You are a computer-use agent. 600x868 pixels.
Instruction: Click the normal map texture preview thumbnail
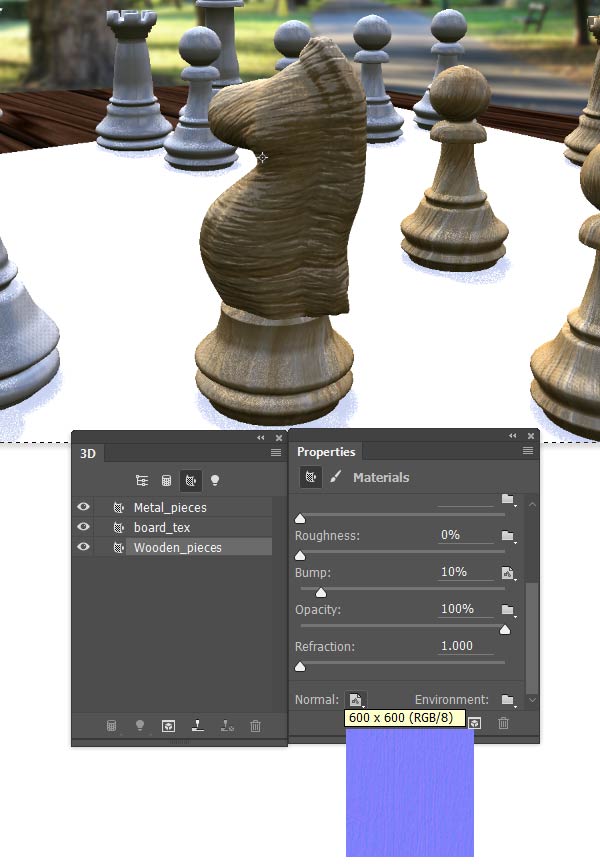tap(410, 793)
